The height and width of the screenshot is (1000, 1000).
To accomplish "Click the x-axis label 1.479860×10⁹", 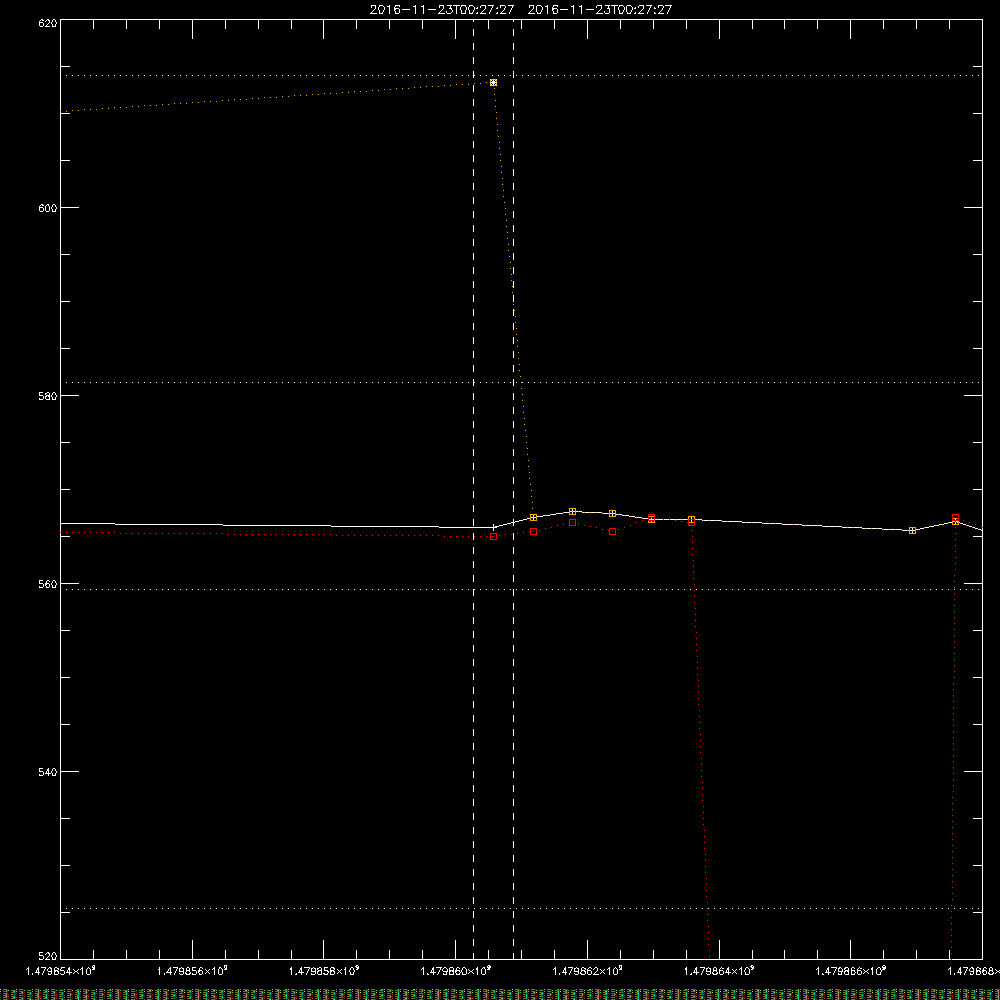I will tap(456, 971).
